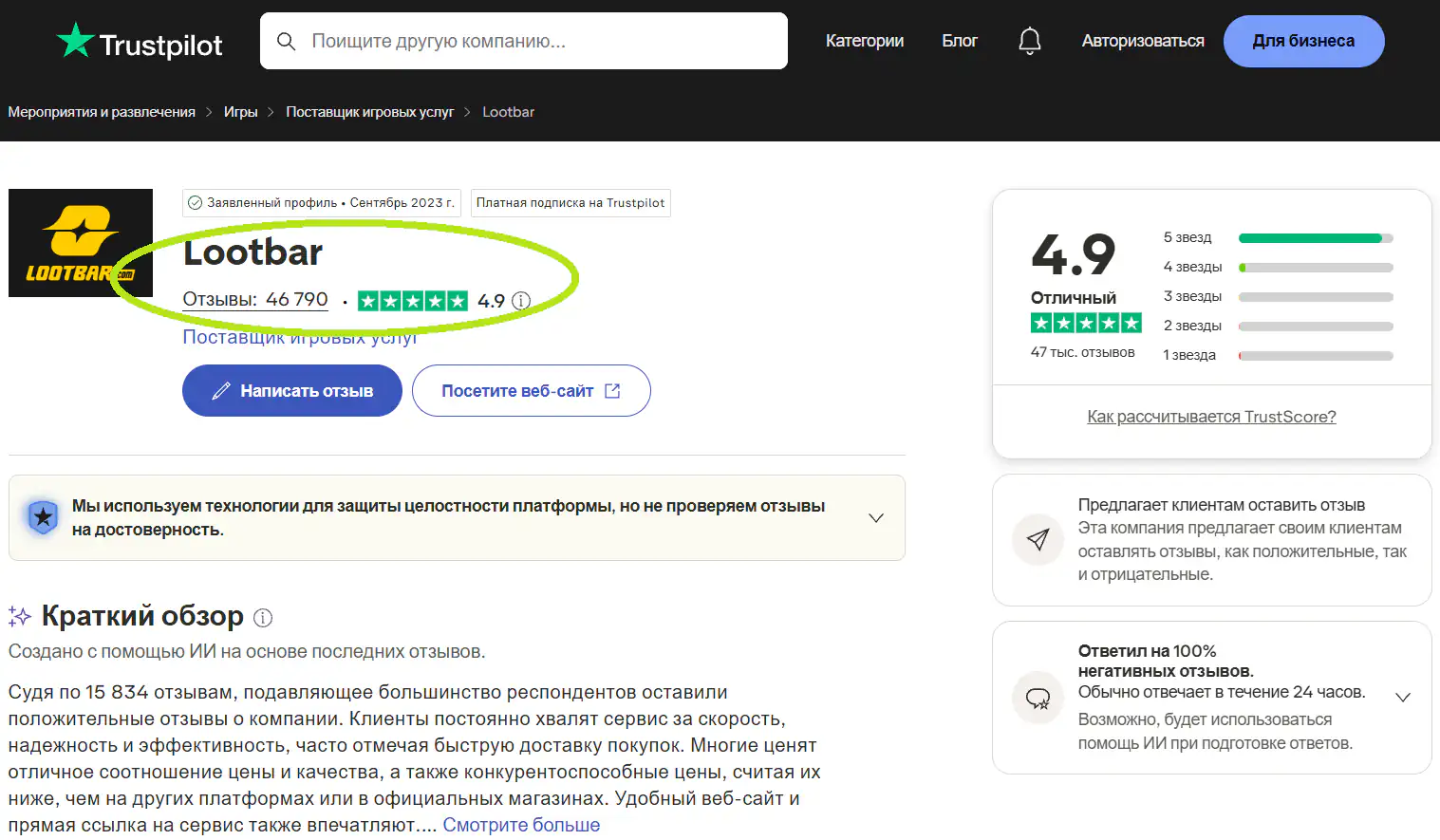1440x840 pixels.
Task: Open the Блог menu item
Action: pyautogui.click(x=960, y=41)
